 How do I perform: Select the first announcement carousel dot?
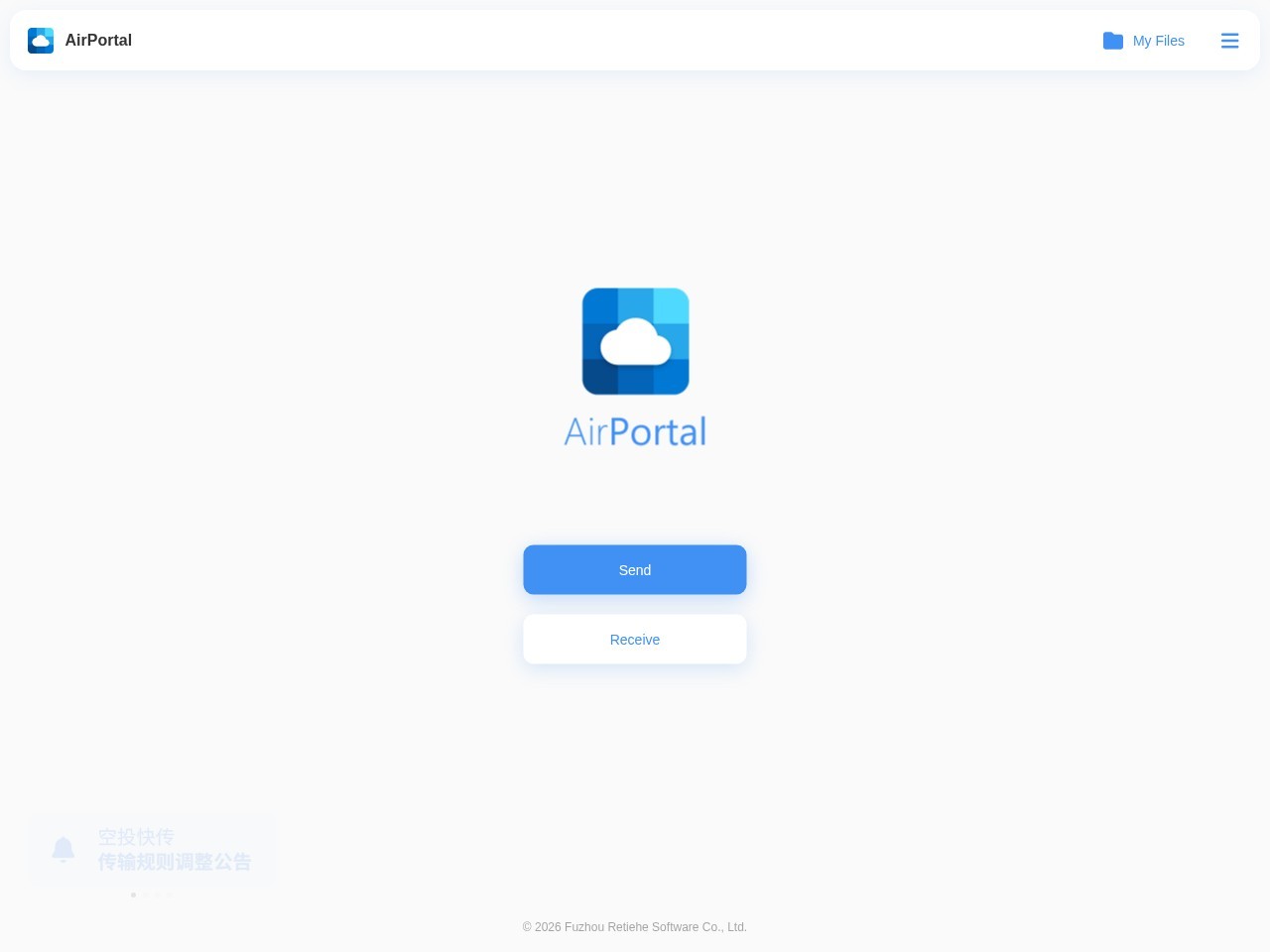tap(133, 894)
